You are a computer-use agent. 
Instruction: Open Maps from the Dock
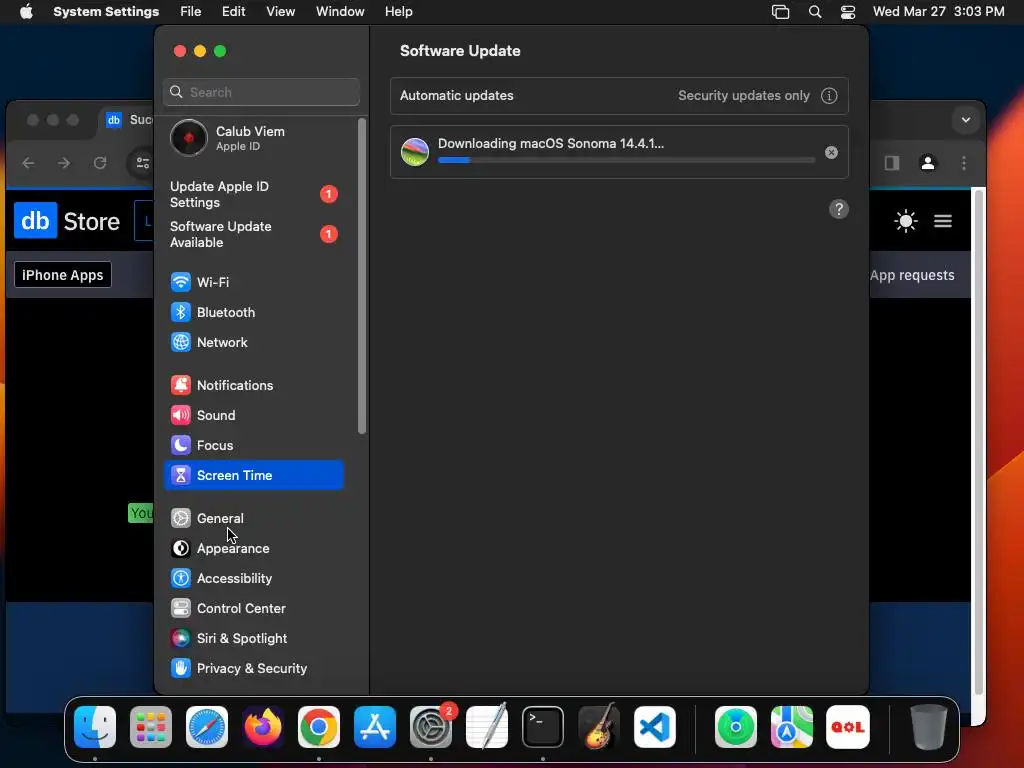tap(792, 727)
